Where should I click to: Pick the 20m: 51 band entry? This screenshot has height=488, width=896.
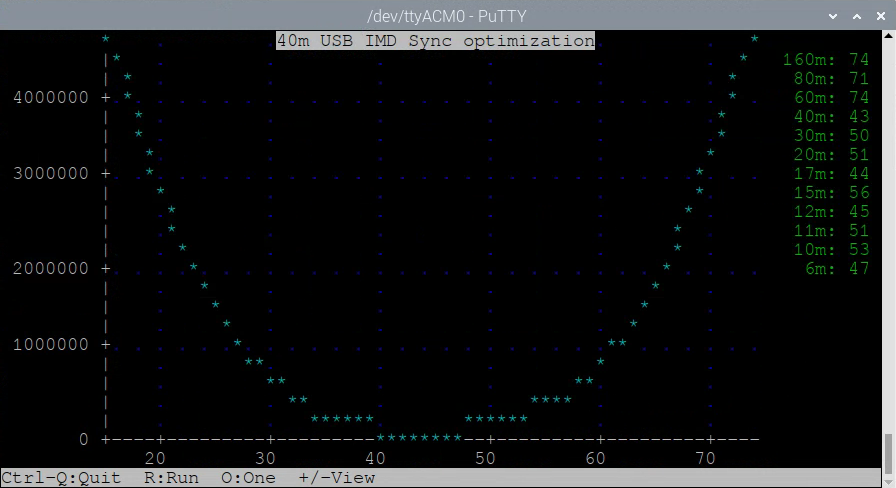point(830,154)
